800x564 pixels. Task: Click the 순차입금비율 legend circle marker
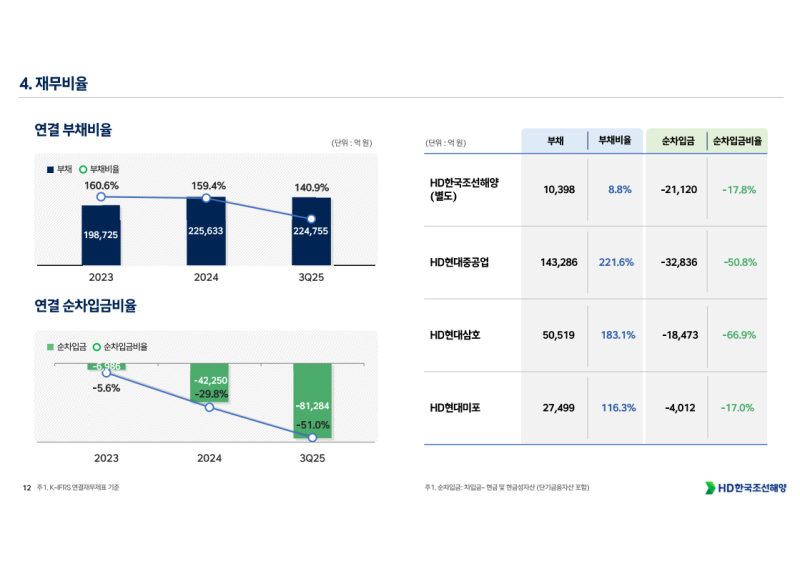click(x=96, y=347)
